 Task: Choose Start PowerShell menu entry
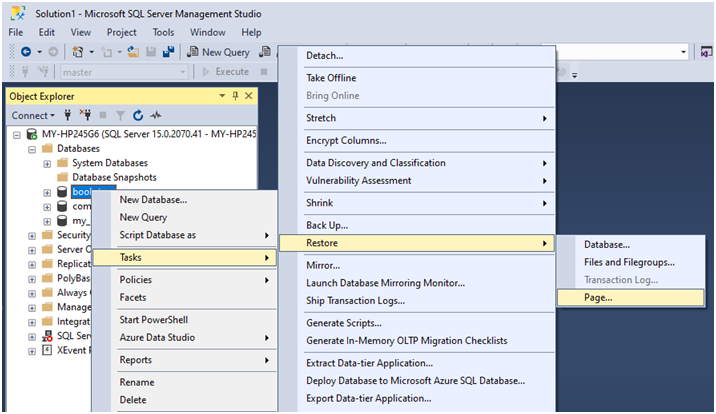(x=184, y=320)
